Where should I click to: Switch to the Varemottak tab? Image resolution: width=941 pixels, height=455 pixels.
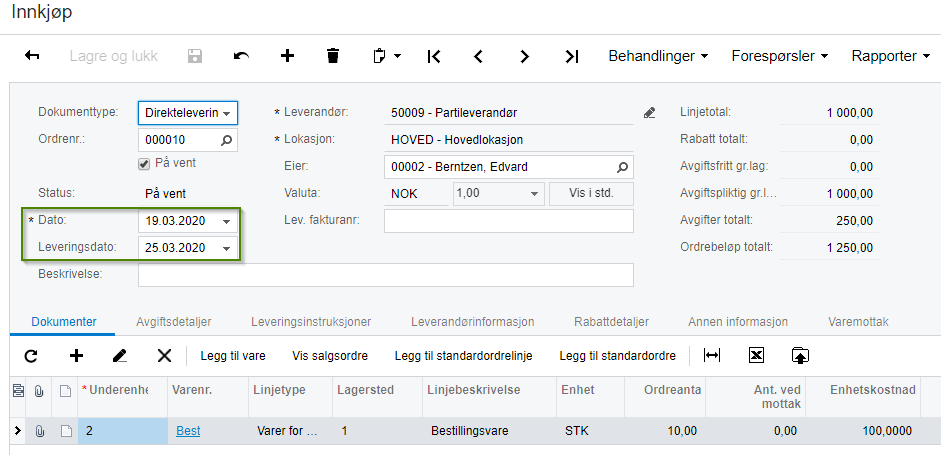pyautogui.click(x=858, y=322)
